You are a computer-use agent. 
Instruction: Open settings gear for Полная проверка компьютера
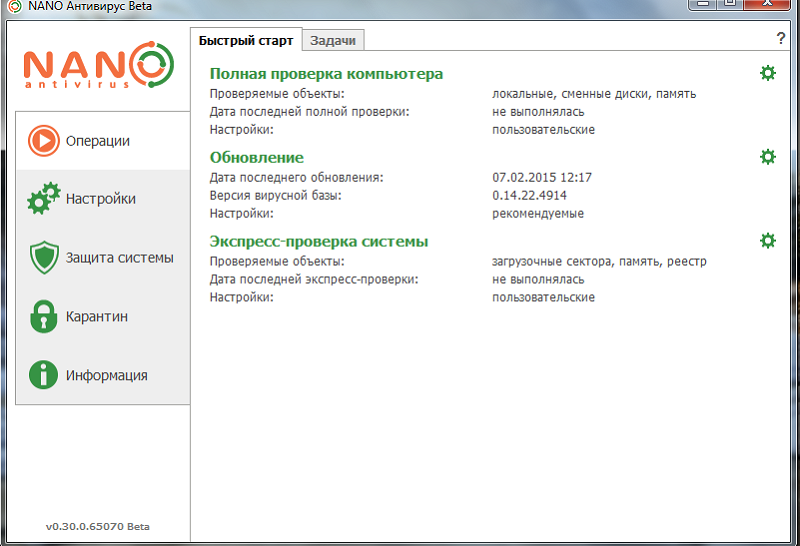point(767,73)
